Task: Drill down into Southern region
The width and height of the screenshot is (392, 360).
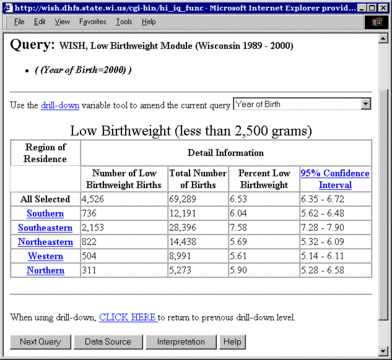Action: coord(45,213)
